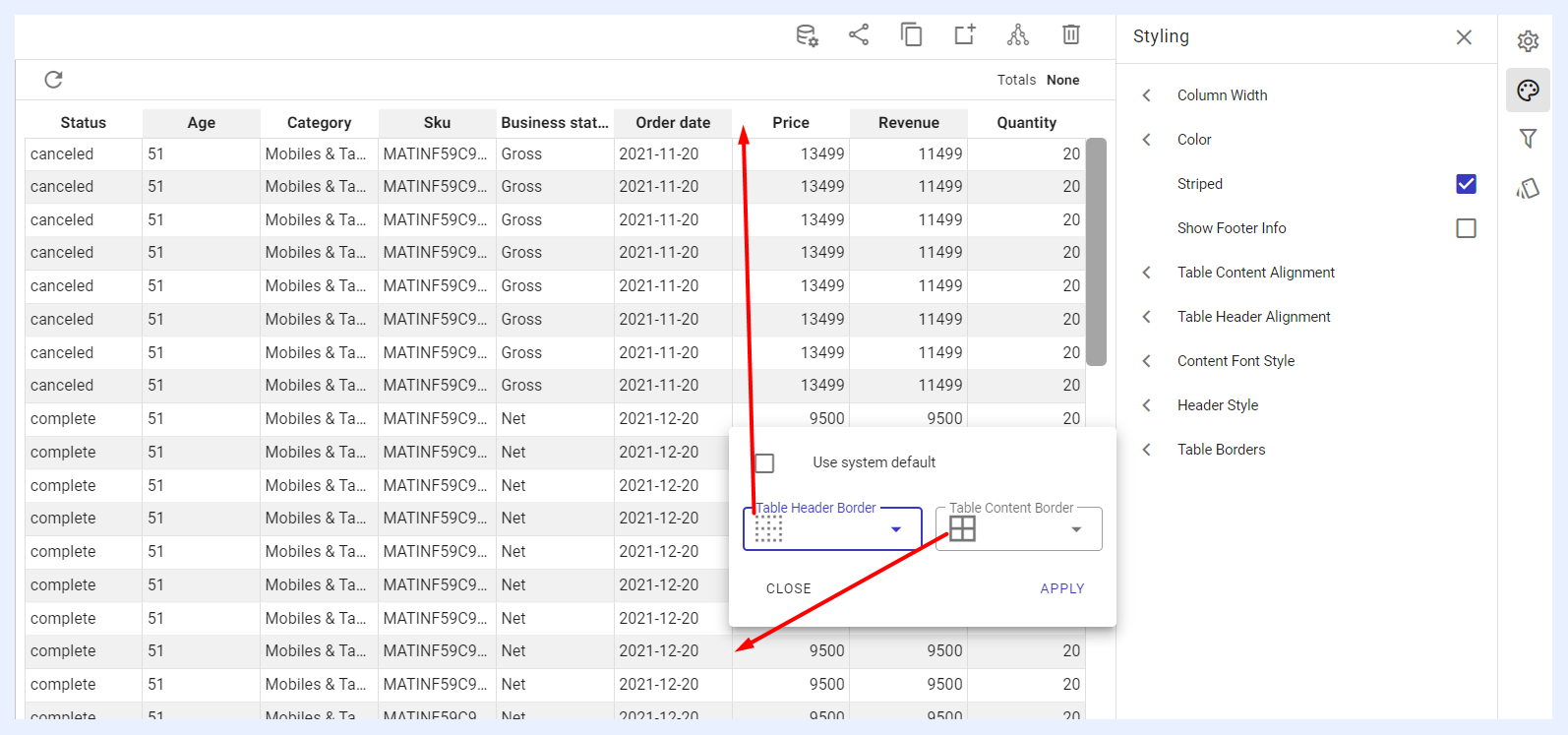The height and width of the screenshot is (735, 1568).
Task: Click the Sku column header
Action: tap(438, 123)
